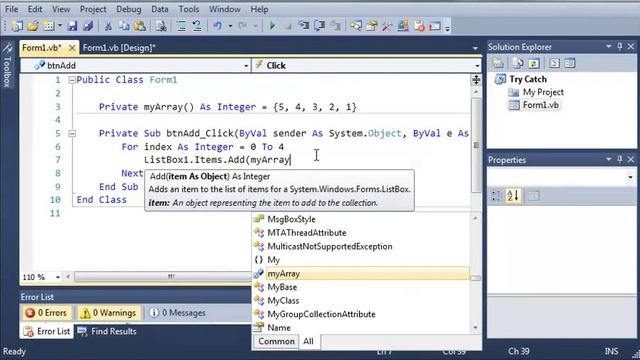640x360 pixels.
Task: Collapse the btnAdd_Click Sub region
Action: tap(72, 133)
